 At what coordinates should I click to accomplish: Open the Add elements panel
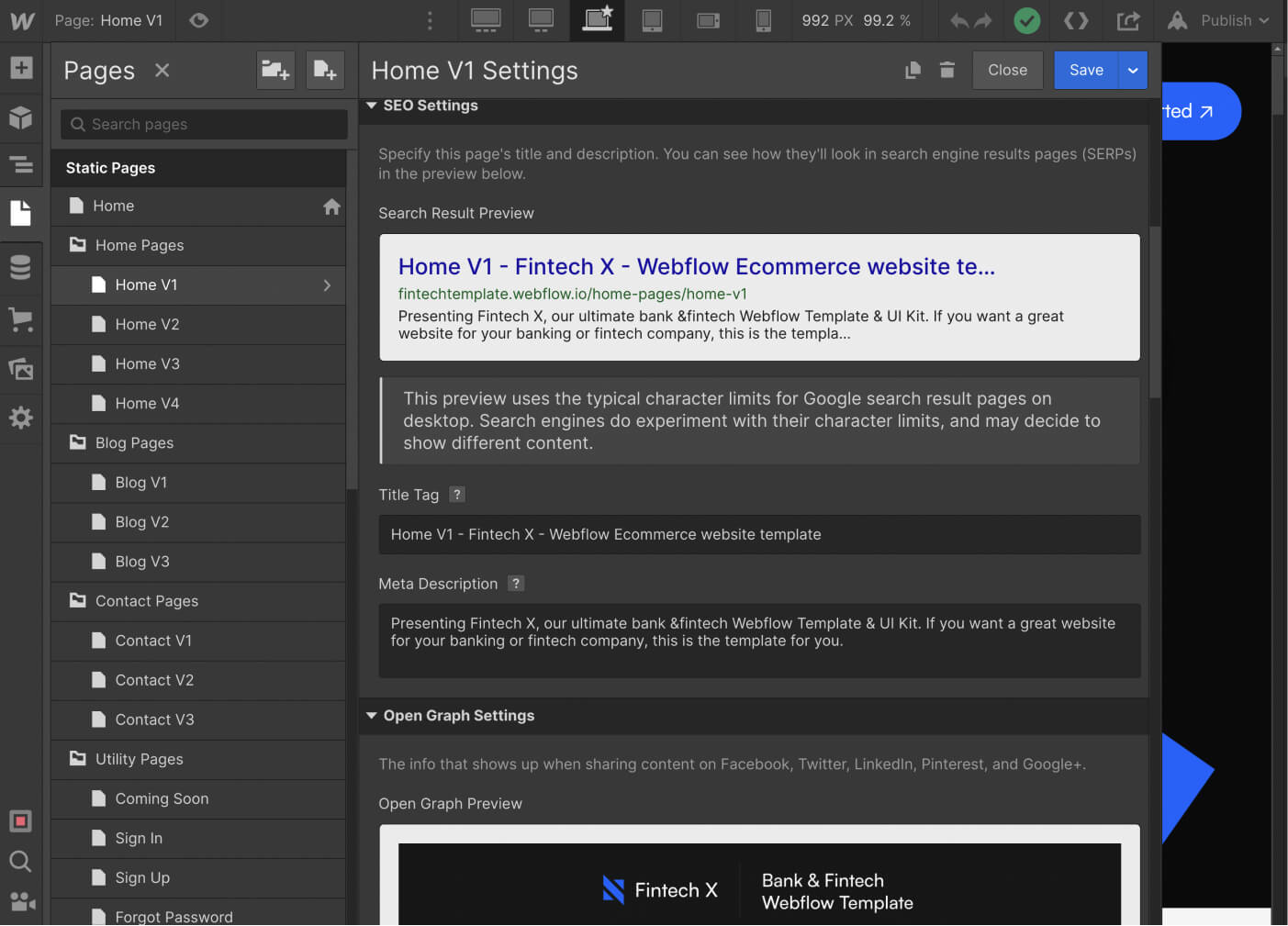(x=21, y=68)
